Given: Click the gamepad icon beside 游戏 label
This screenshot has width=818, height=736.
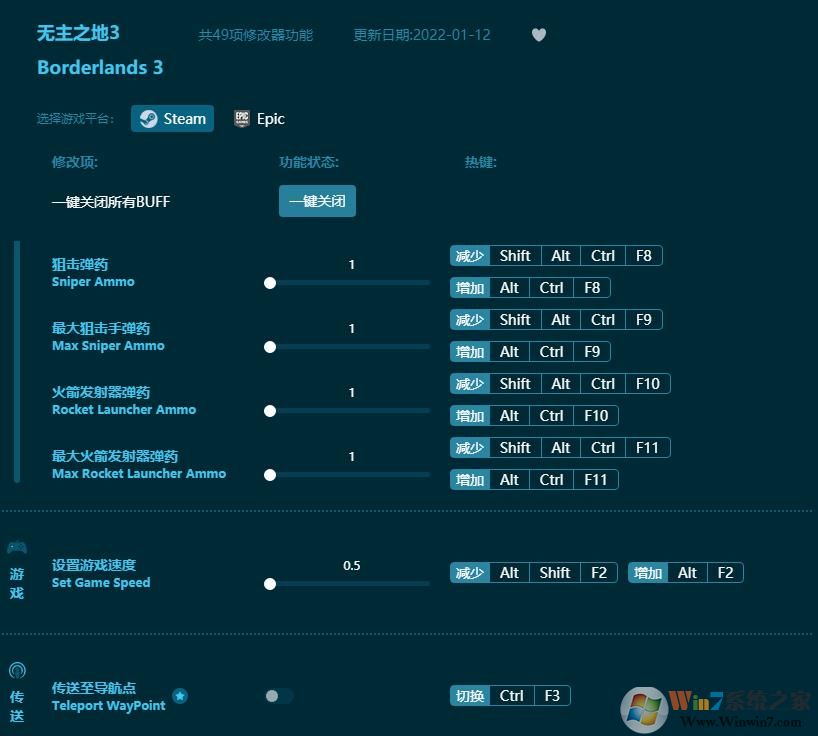Looking at the screenshot, I should (x=16, y=547).
